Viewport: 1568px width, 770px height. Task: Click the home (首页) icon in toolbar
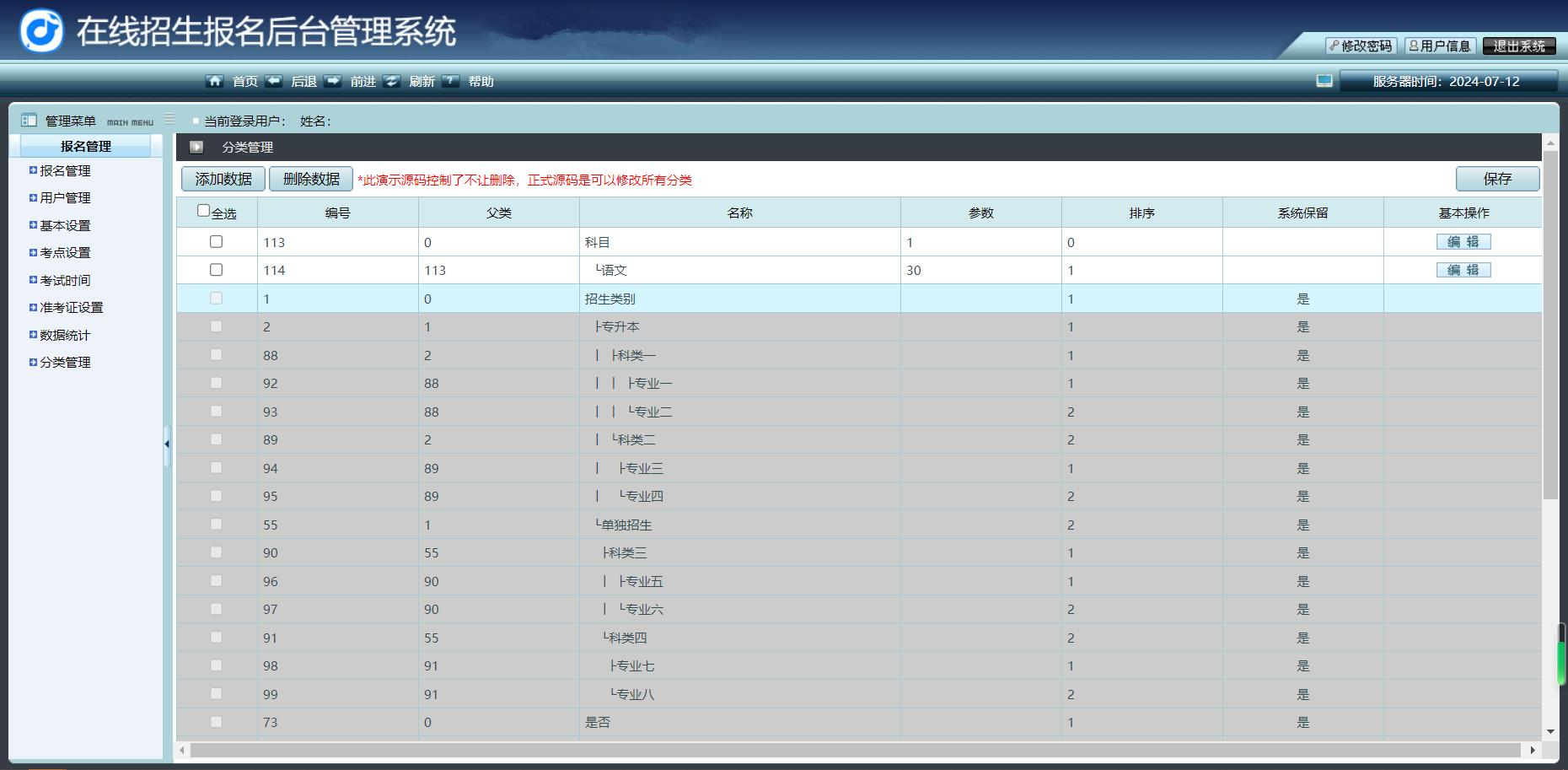214,81
